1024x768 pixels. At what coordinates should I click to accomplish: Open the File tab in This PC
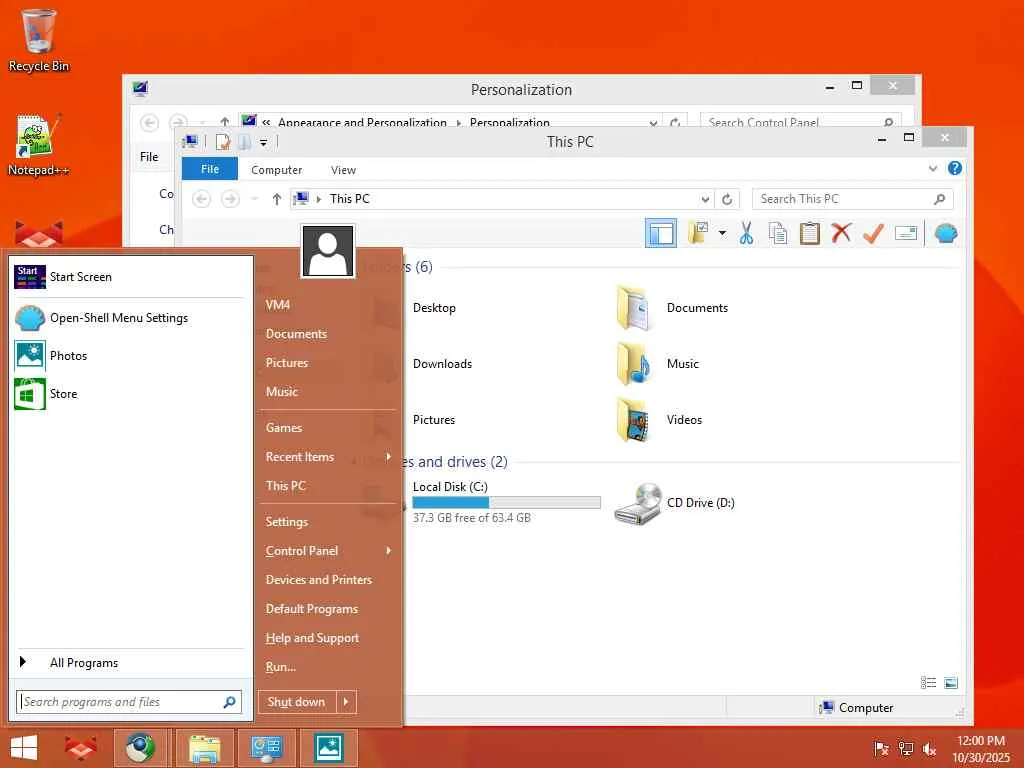[210, 169]
